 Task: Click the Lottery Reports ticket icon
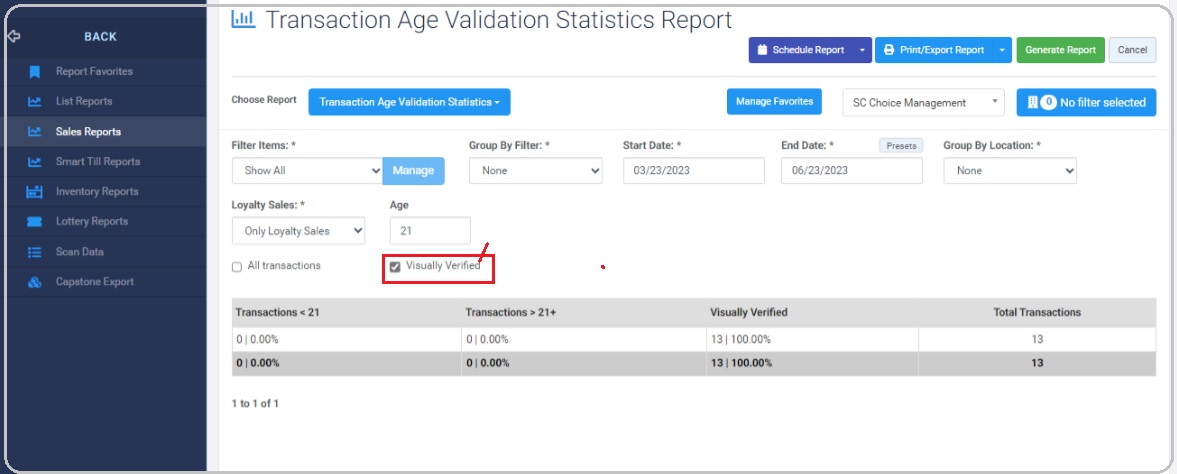click(x=34, y=222)
